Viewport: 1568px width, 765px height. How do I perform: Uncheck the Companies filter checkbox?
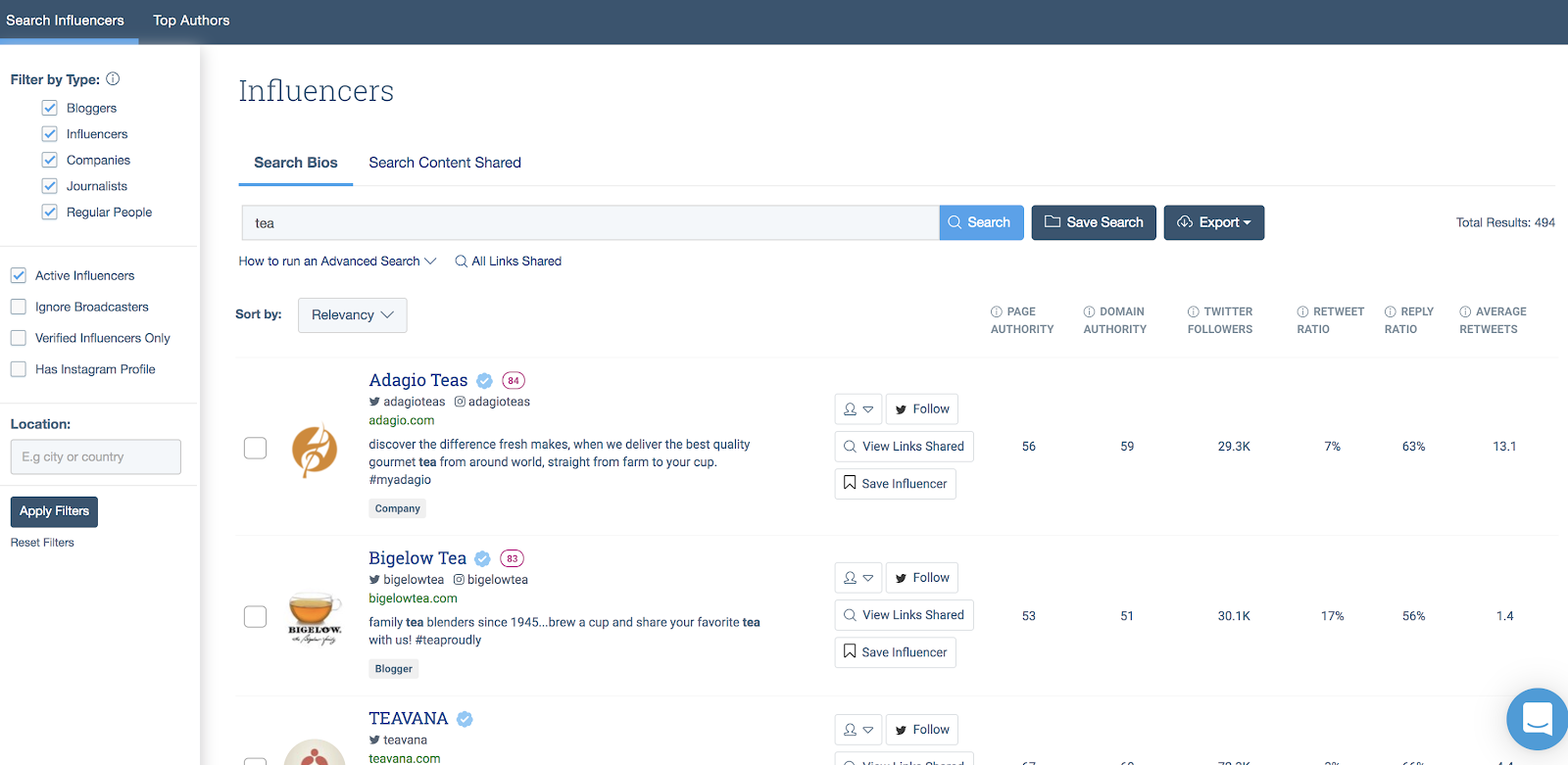pyautogui.click(x=50, y=160)
